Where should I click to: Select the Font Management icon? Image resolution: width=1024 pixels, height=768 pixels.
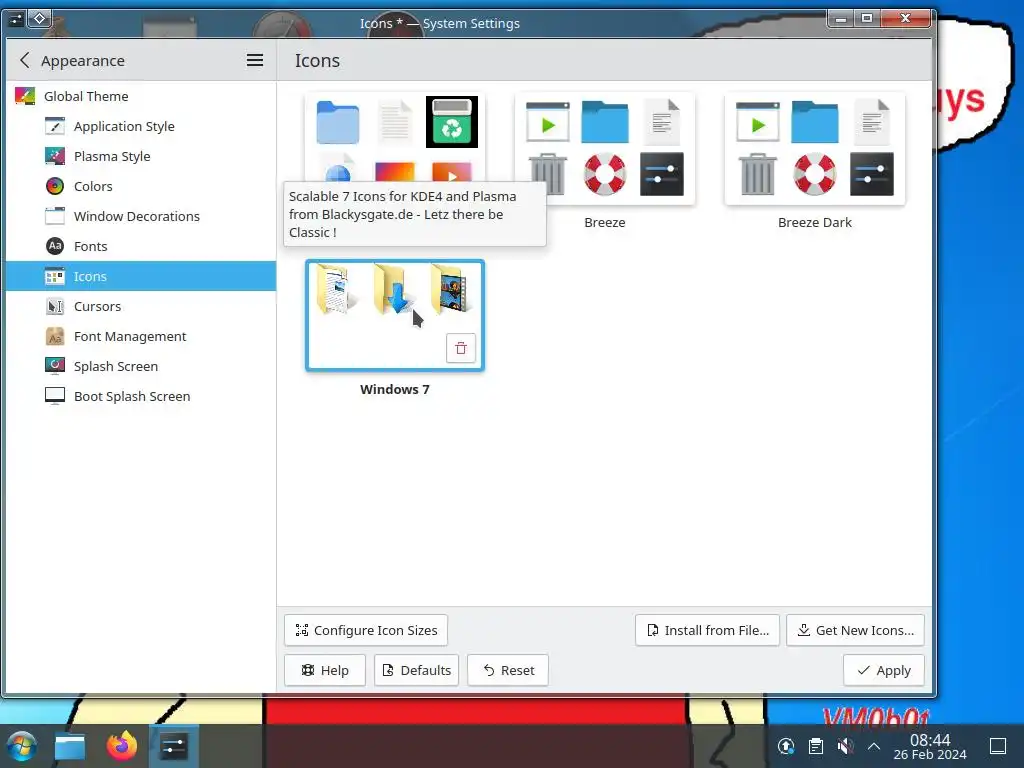pyautogui.click(x=55, y=336)
